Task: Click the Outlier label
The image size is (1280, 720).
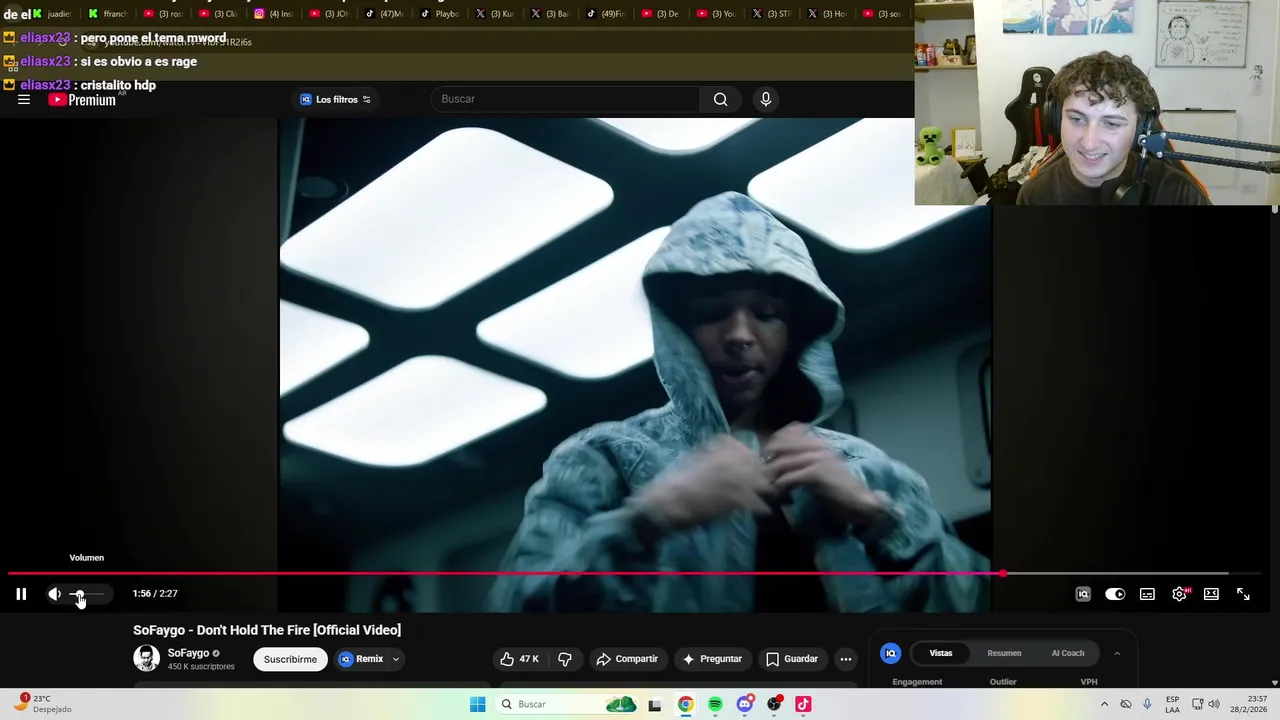Action: 1003,682
